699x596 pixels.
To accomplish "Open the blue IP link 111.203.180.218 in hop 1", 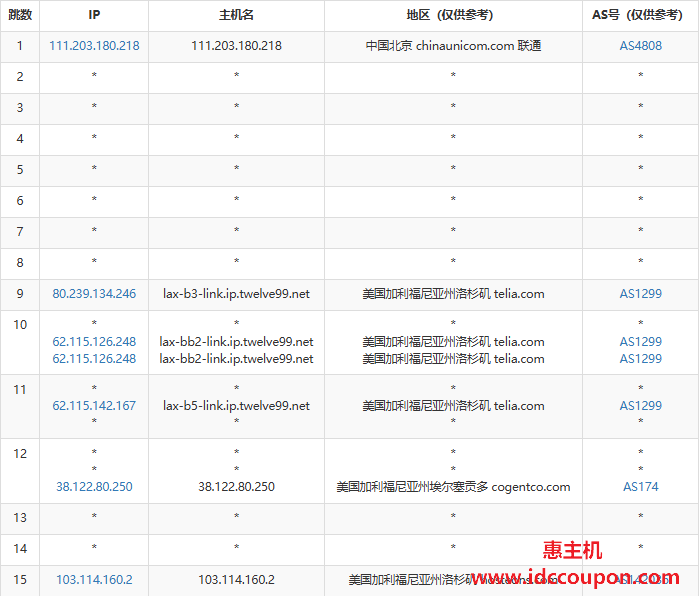I will tap(94, 46).
